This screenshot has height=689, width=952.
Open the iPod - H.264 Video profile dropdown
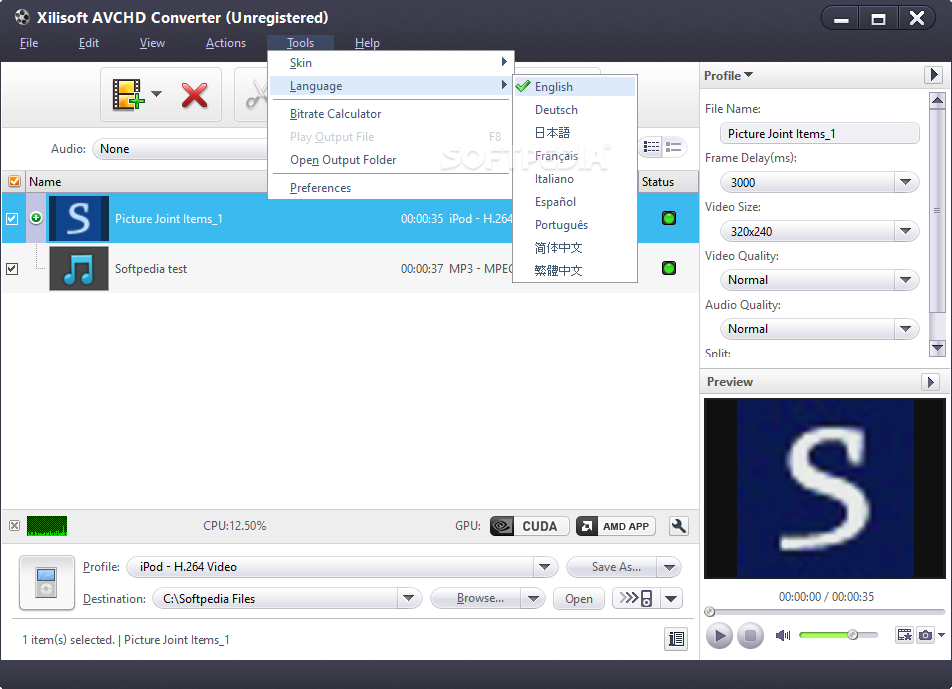(545, 567)
